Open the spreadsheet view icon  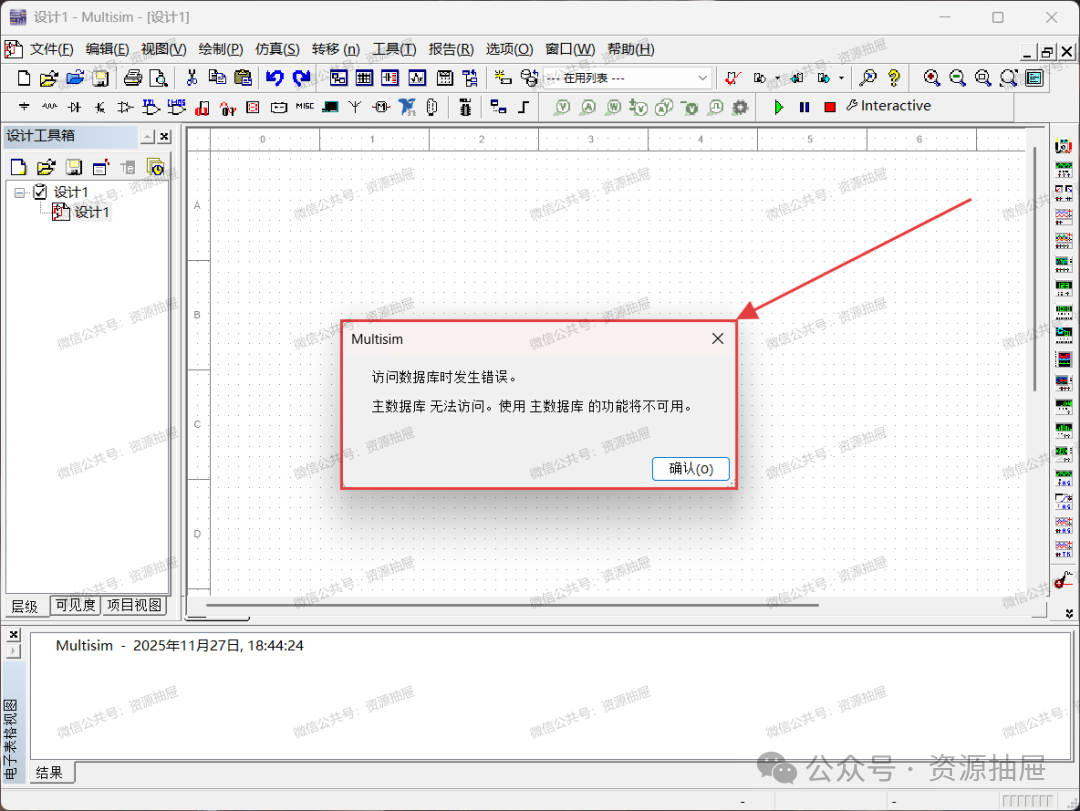point(364,78)
